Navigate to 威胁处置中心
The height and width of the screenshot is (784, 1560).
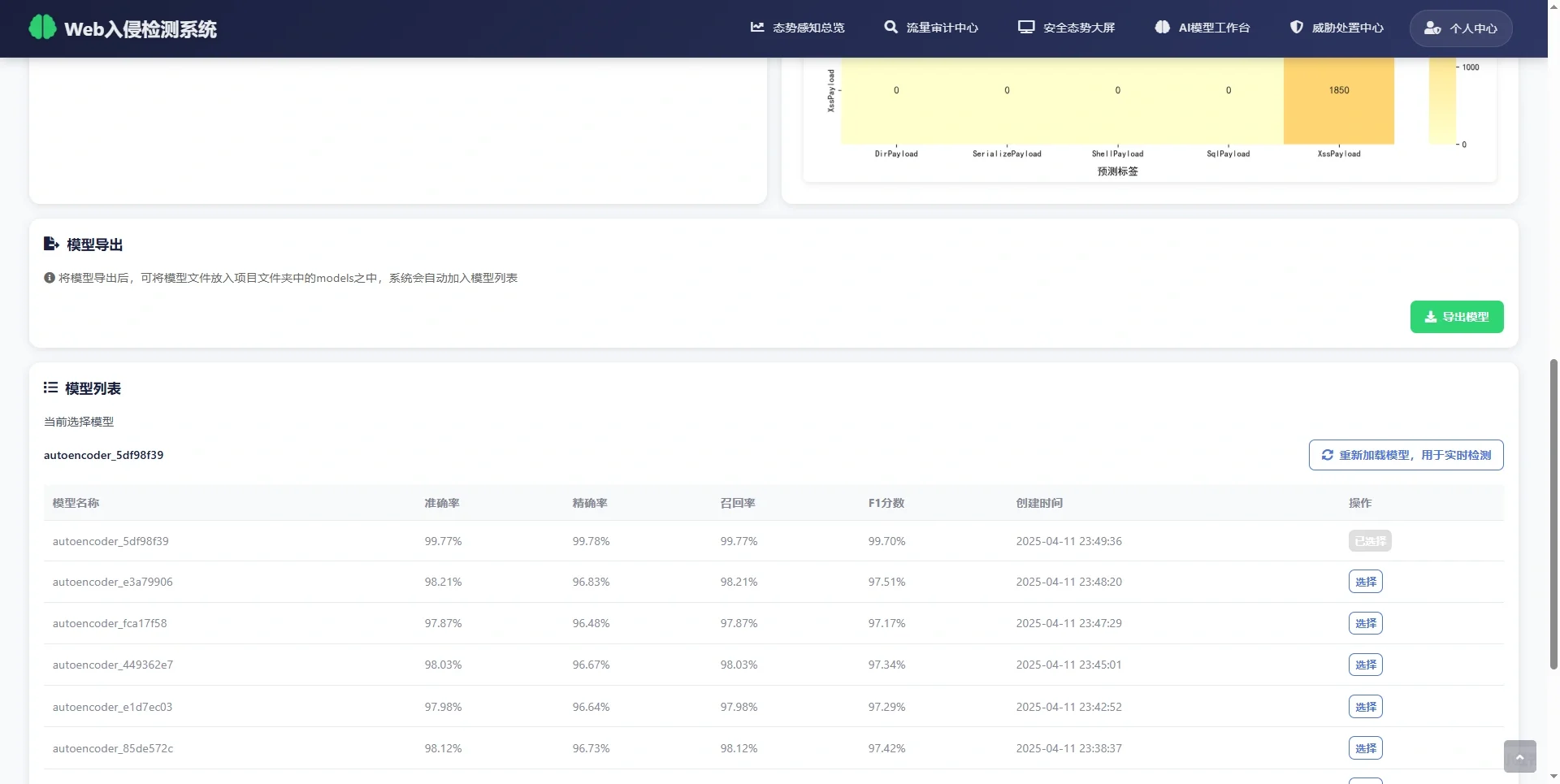(x=1337, y=28)
